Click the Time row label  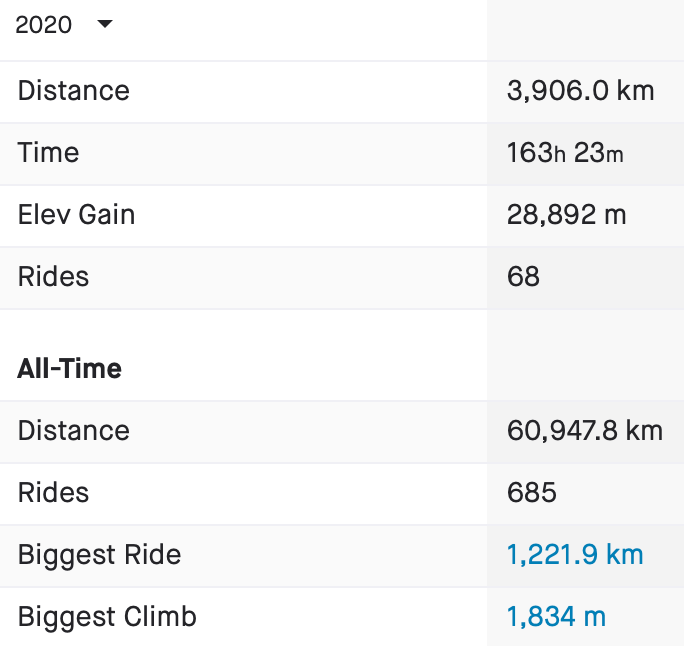coord(48,153)
